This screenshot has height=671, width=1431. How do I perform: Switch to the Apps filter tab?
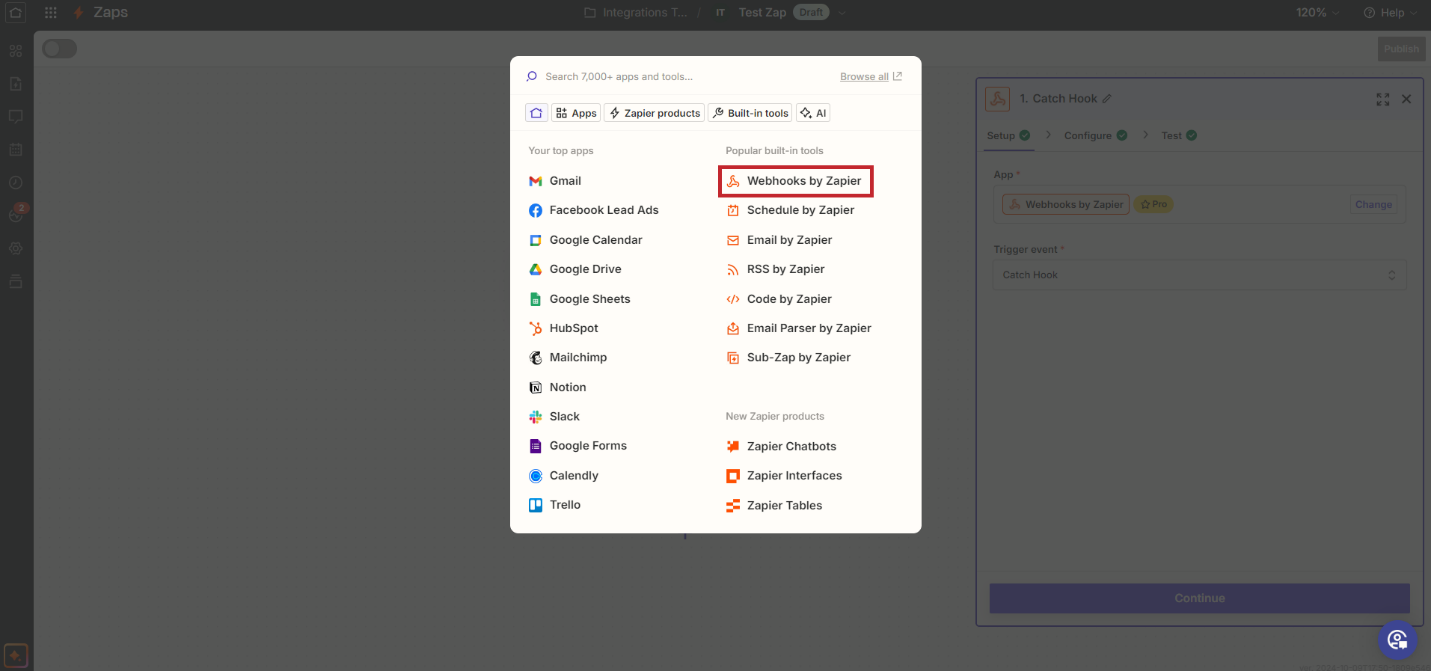click(575, 113)
